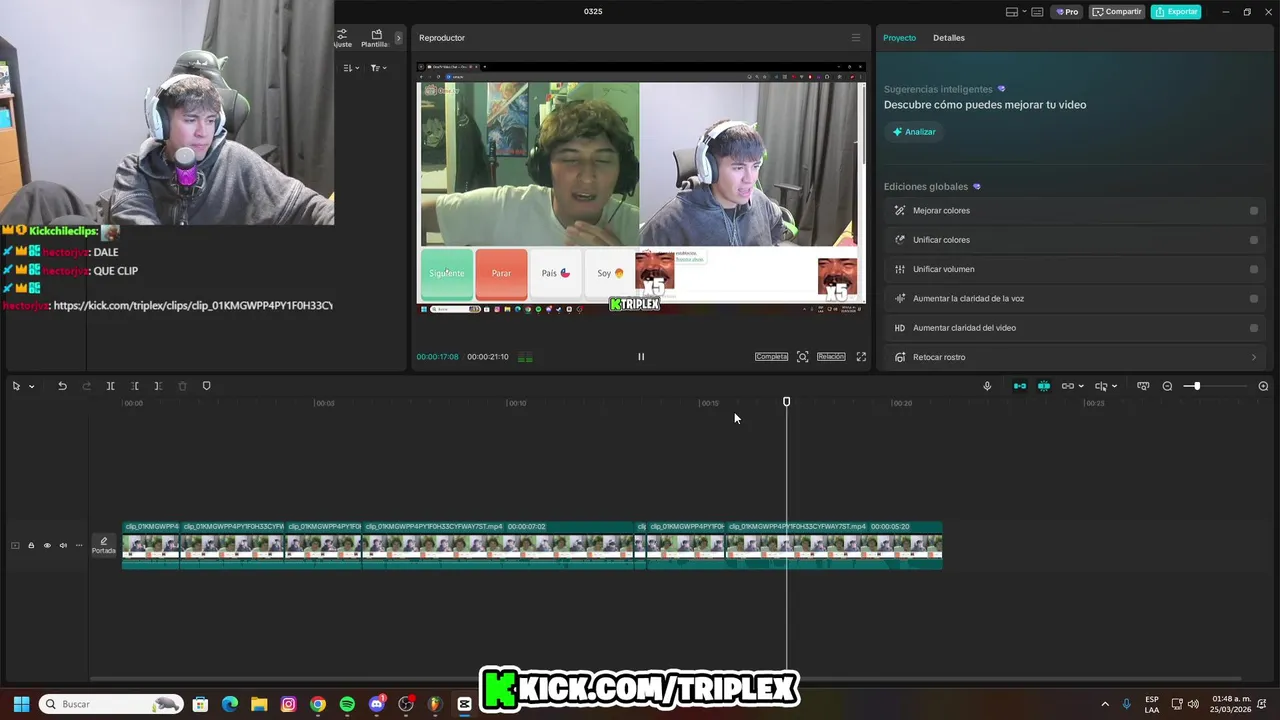Screen dimensions: 1280x720
Task: Open the Reproductor panel menu icon
Action: click(855, 38)
